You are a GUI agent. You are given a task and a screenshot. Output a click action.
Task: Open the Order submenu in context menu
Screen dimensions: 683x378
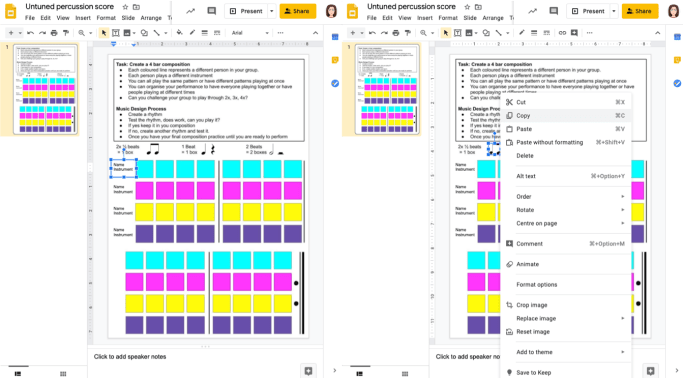[x=565, y=196]
